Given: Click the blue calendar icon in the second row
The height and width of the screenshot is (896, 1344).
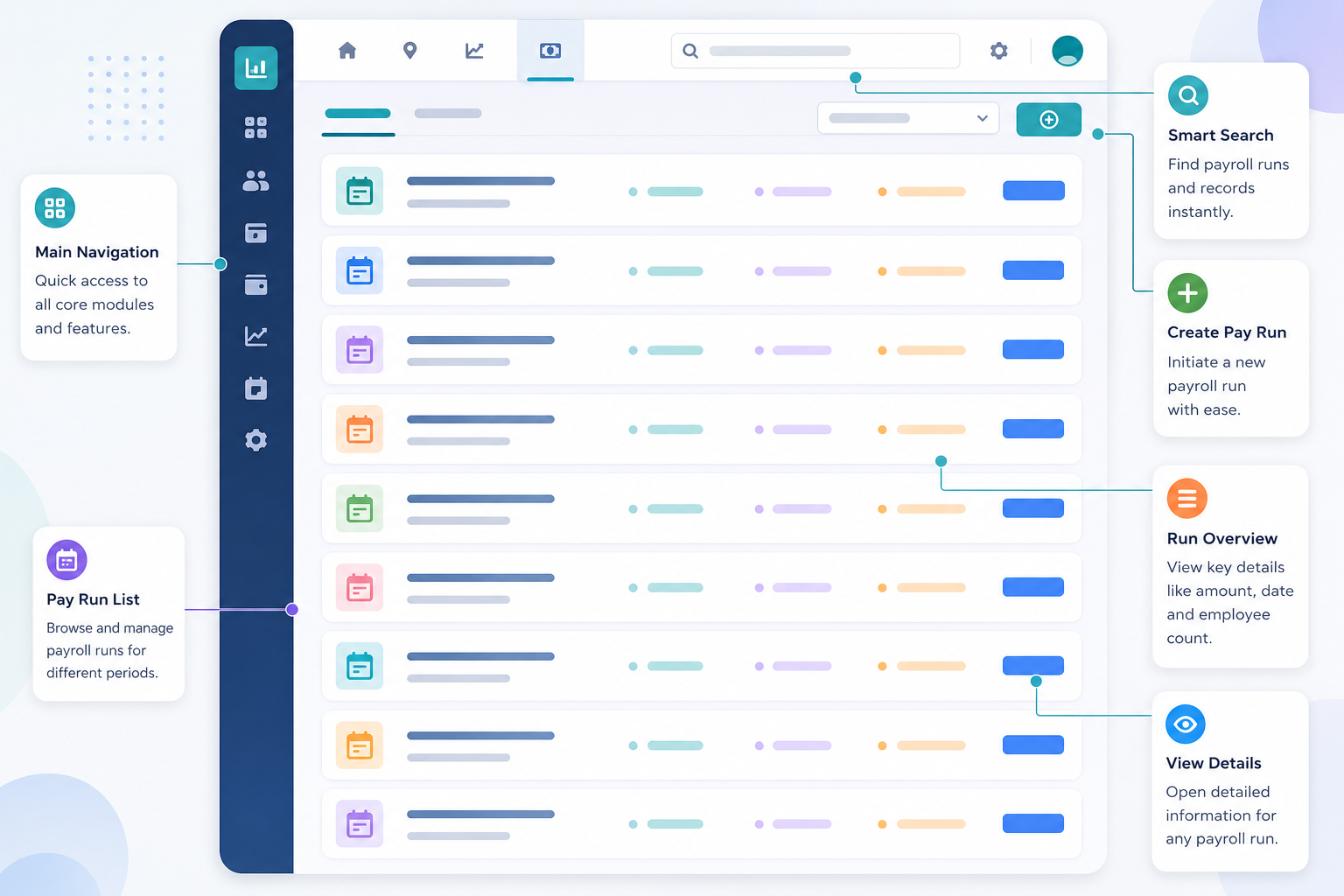Looking at the screenshot, I should point(360,270).
